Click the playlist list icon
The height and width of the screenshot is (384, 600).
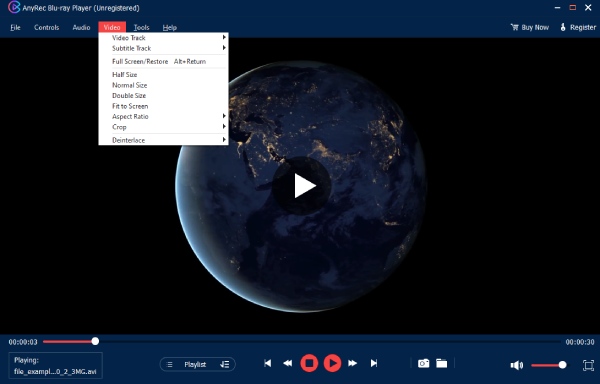[170, 364]
